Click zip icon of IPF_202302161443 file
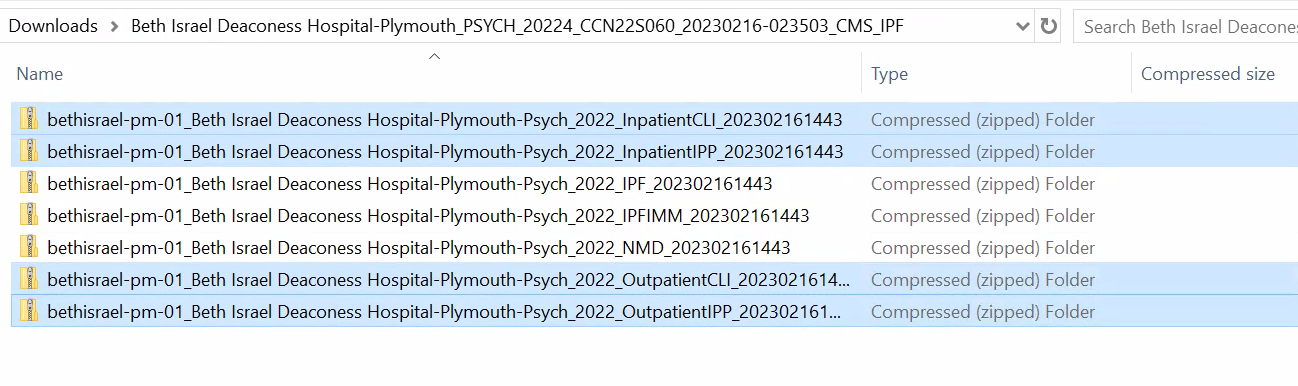 pyautogui.click(x=28, y=184)
